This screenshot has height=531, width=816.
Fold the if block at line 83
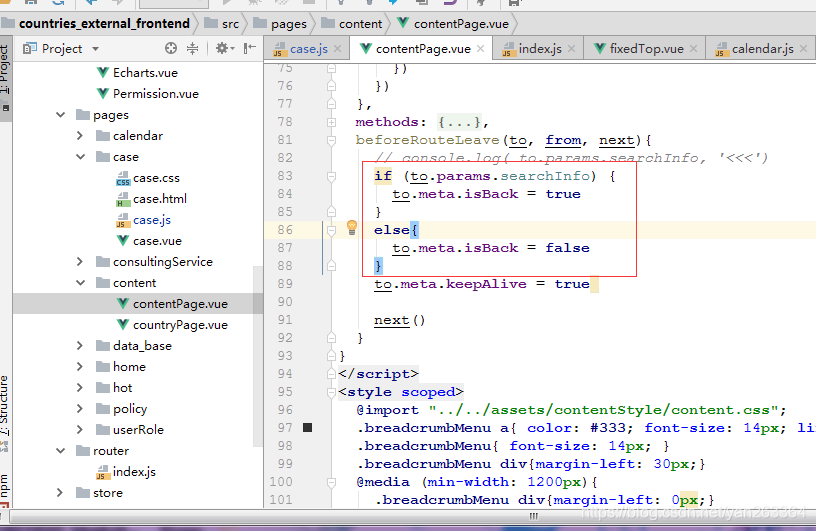pyautogui.click(x=332, y=176)
